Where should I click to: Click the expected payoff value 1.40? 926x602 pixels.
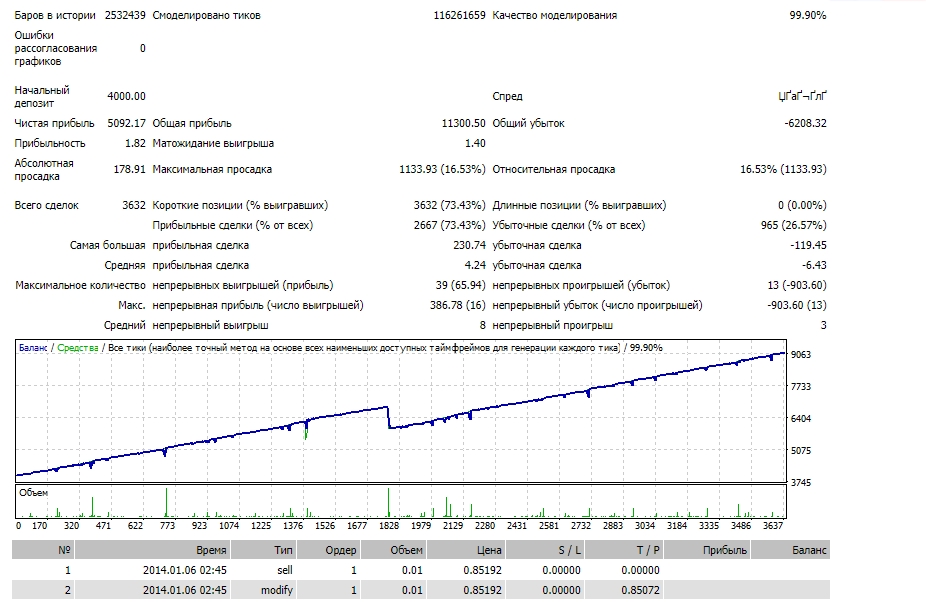[475, 144]
